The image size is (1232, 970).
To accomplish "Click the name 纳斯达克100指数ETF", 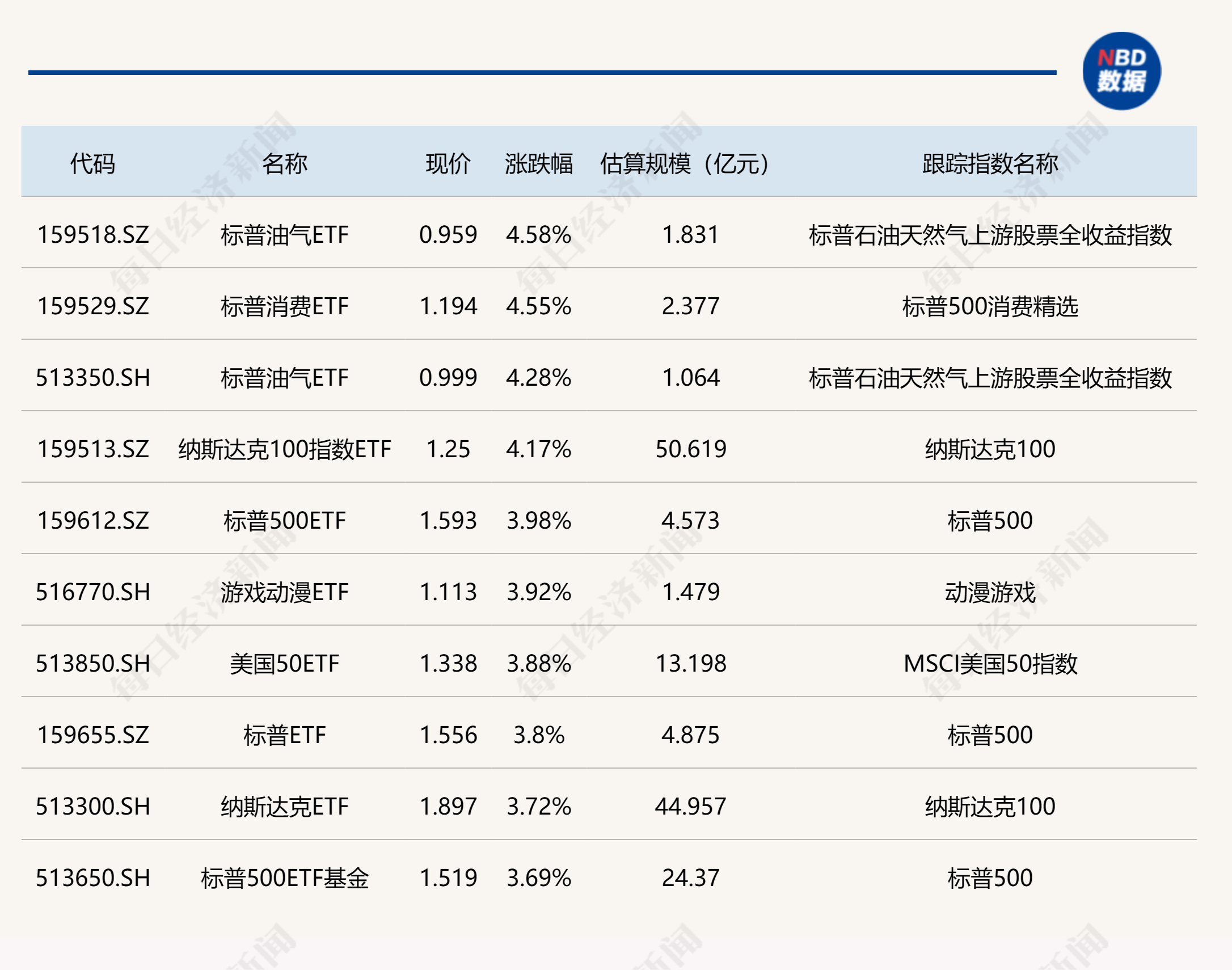I will click(x=284, y=449).
